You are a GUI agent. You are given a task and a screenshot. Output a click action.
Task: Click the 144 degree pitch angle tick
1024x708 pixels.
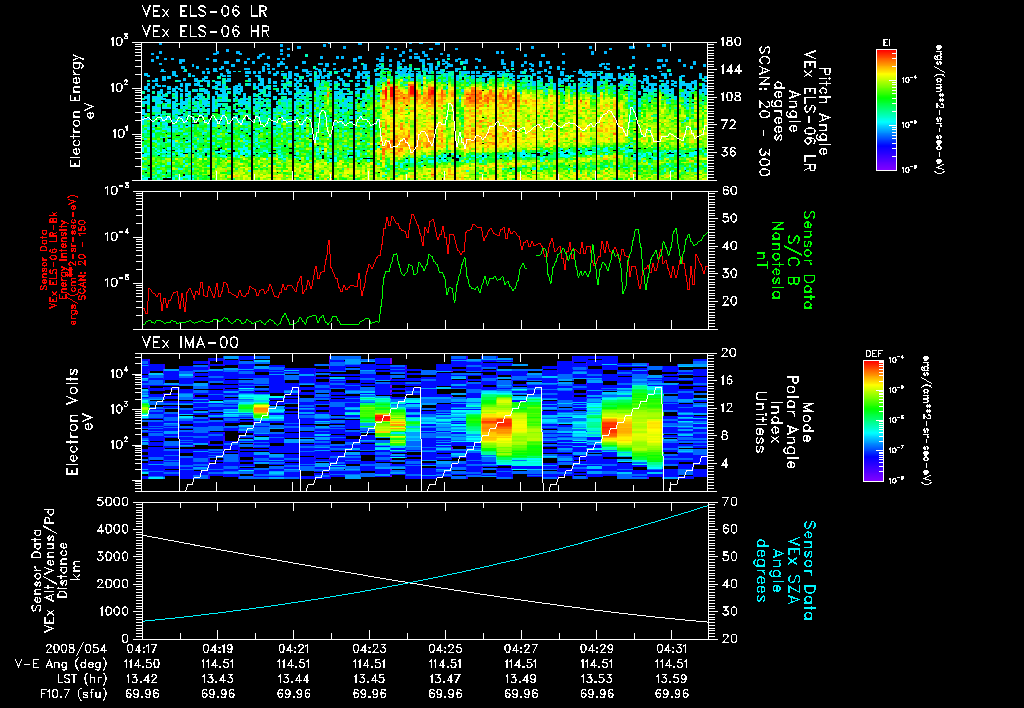(x=729, y=69)
